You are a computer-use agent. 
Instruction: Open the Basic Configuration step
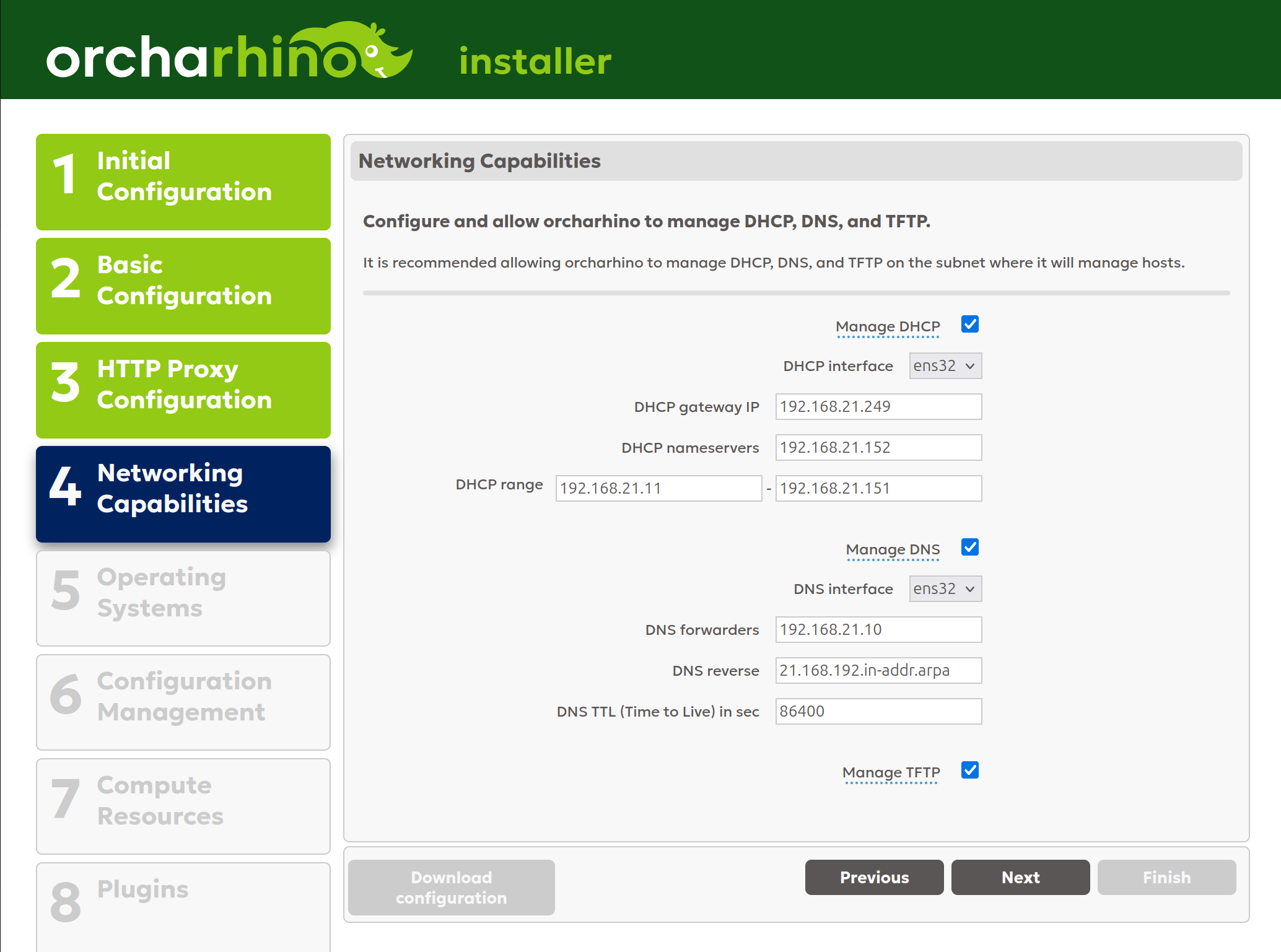click(183, 286)
